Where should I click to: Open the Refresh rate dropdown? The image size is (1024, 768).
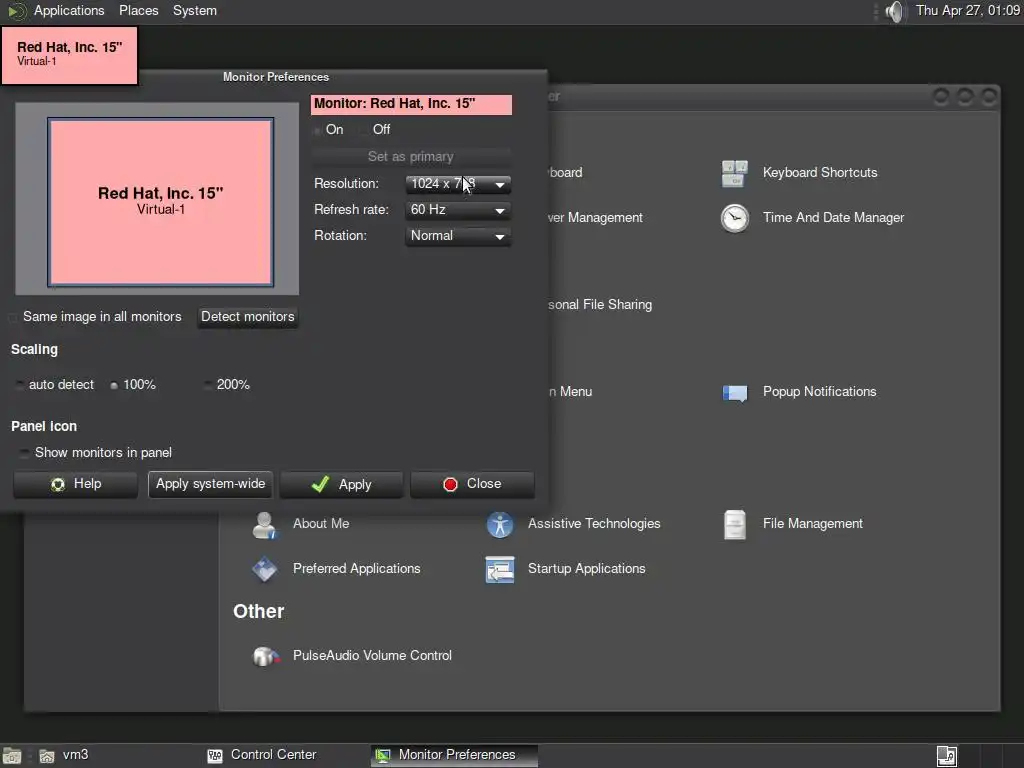[x=458, y=210]
